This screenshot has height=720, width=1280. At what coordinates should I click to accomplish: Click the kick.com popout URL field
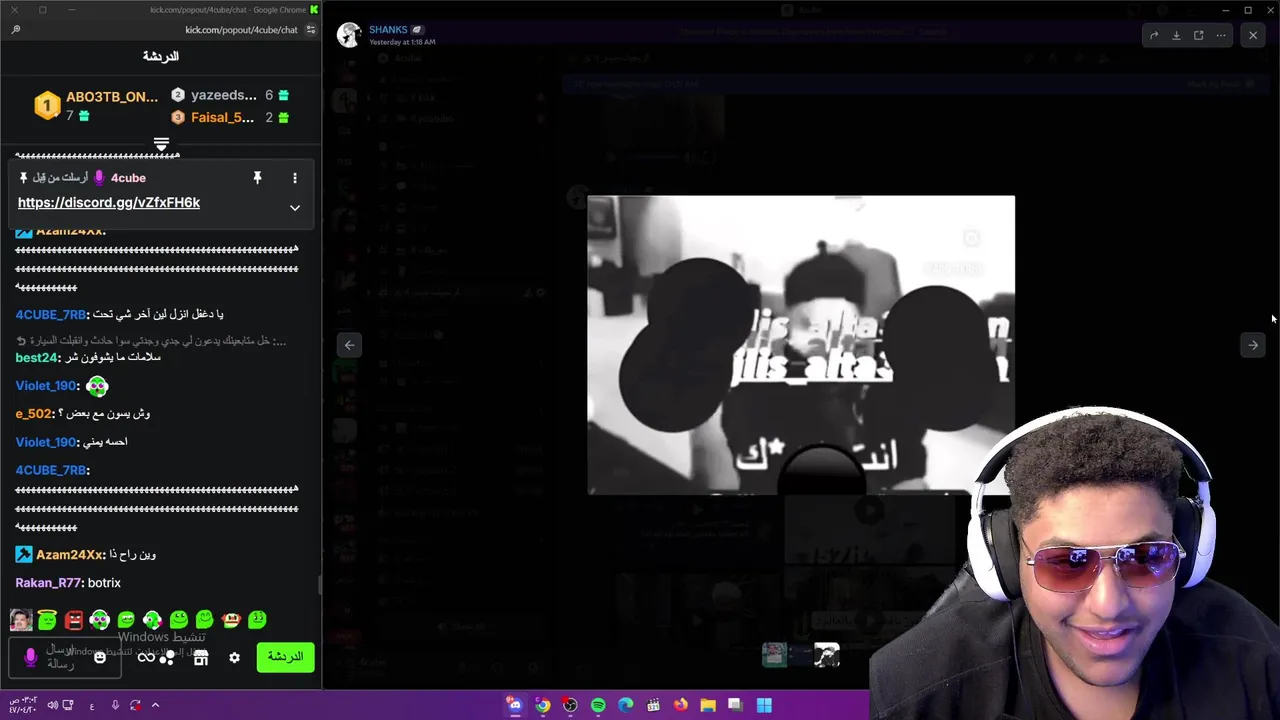(x=241, y=30)
